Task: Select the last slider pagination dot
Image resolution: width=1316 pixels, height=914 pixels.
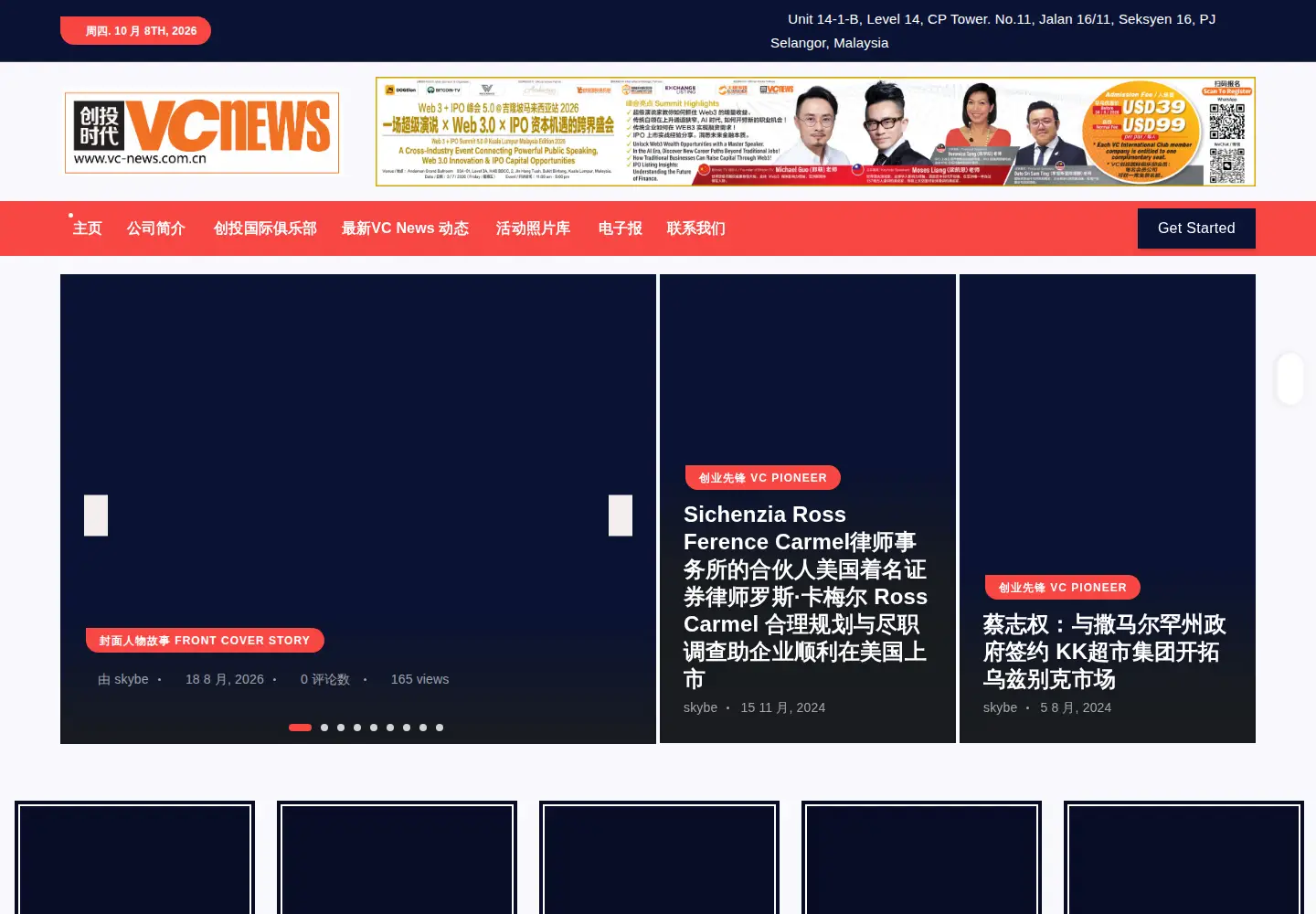Action: click(440, 728)
